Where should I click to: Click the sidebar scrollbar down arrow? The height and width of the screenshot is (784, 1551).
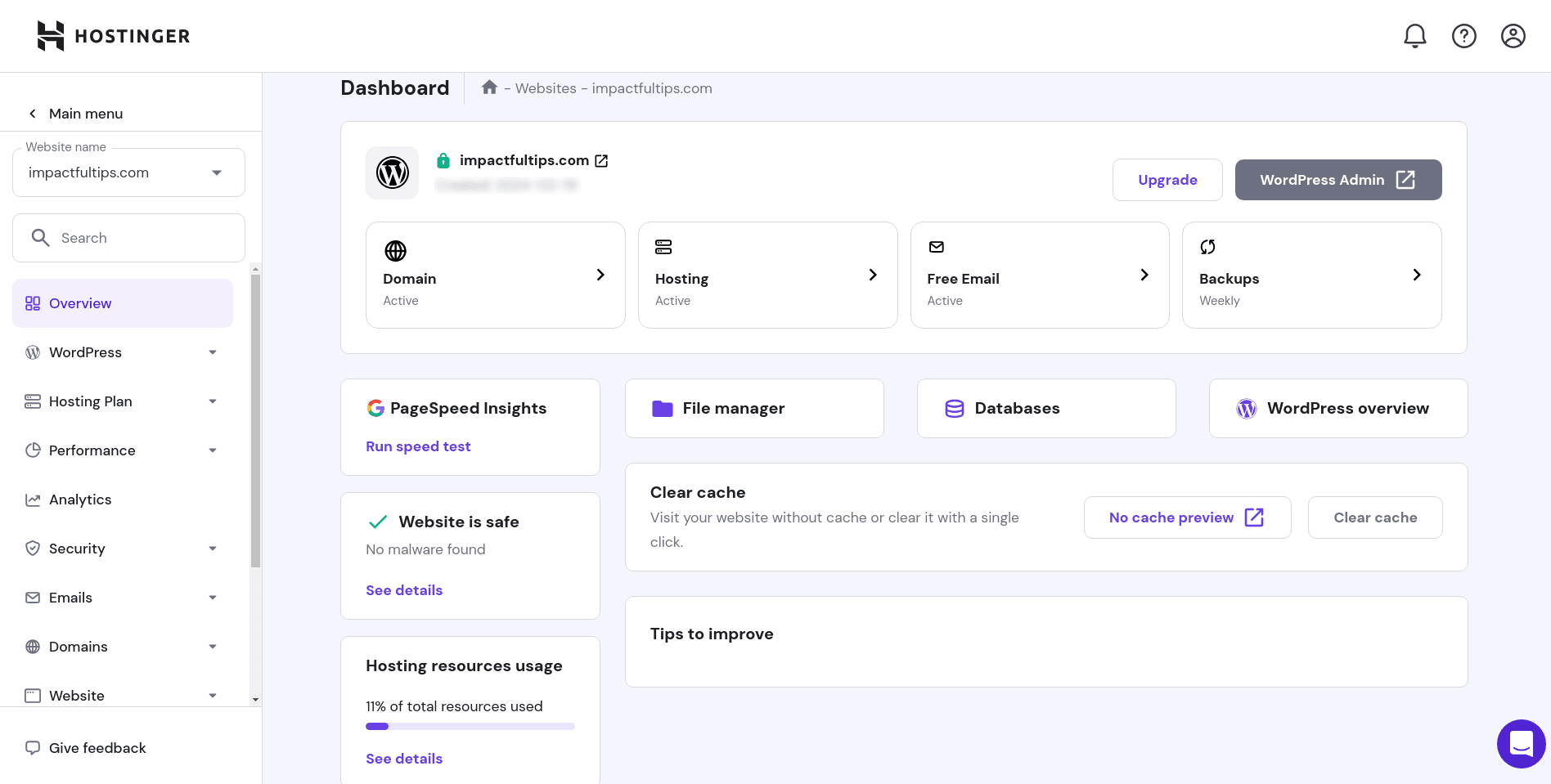[x=255, y=700]
